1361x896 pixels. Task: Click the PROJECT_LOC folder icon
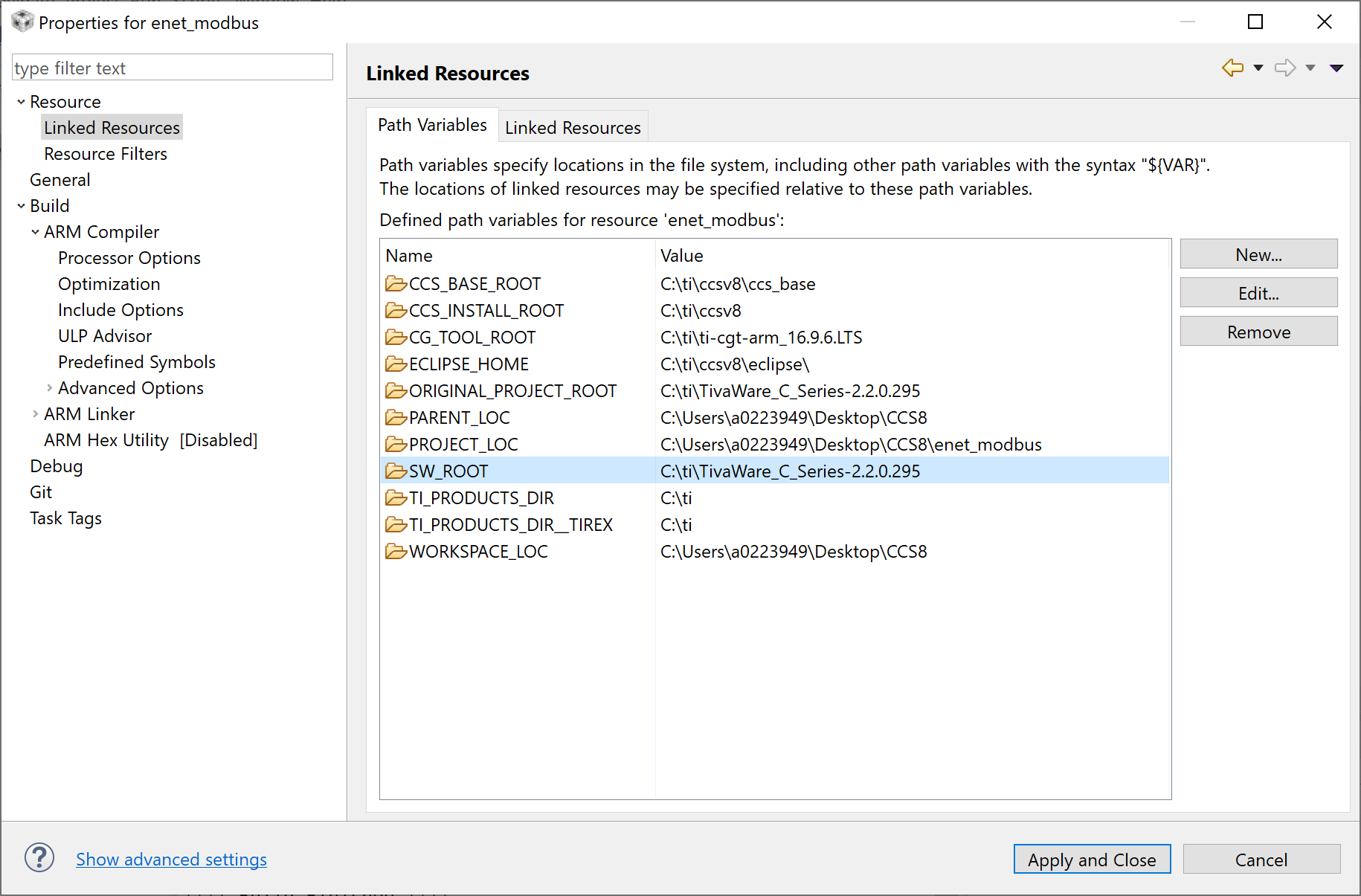396,445
